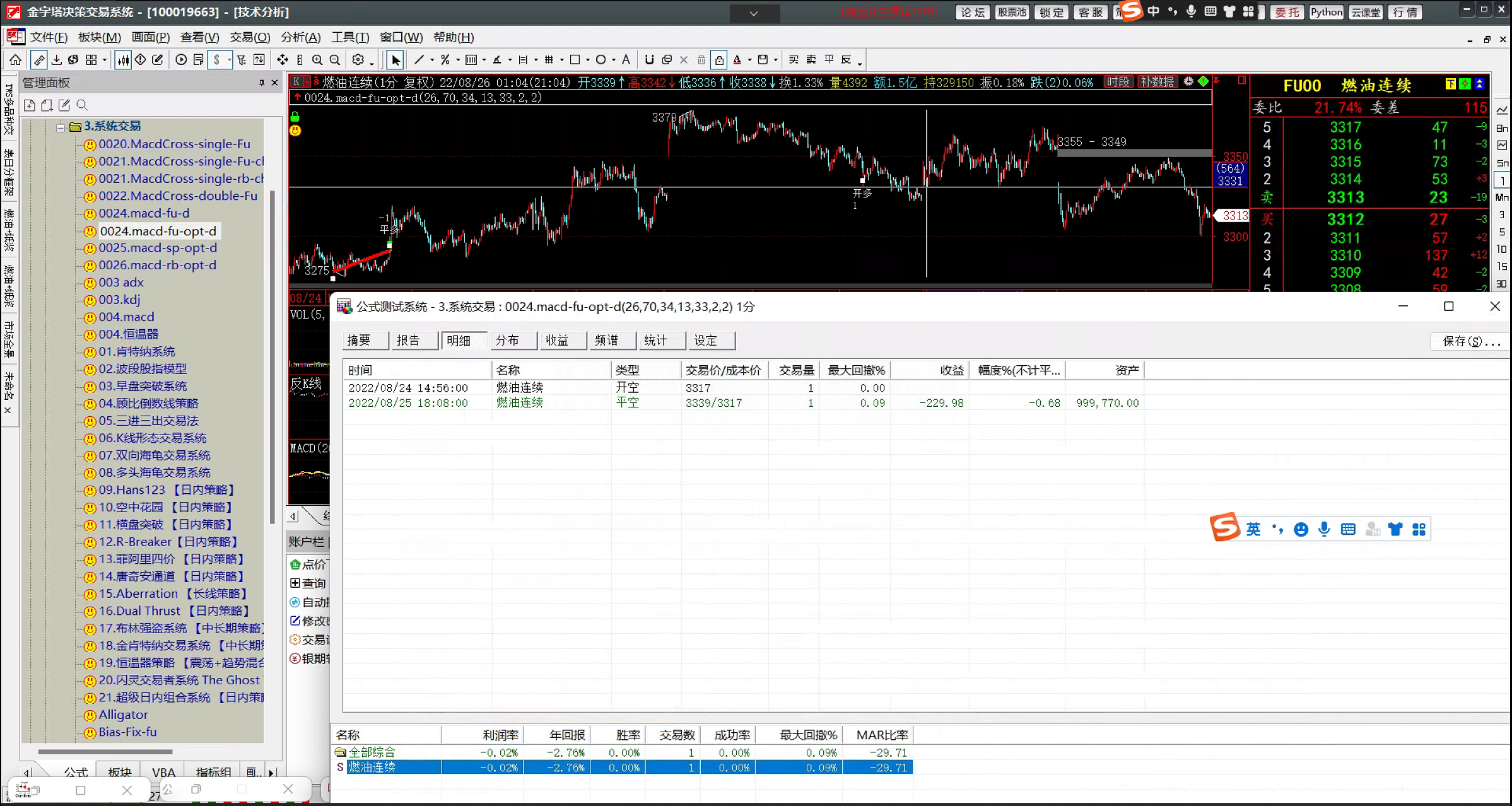Click the 委托 button in title bar
1512x806 pixels.
(1287, 12)
